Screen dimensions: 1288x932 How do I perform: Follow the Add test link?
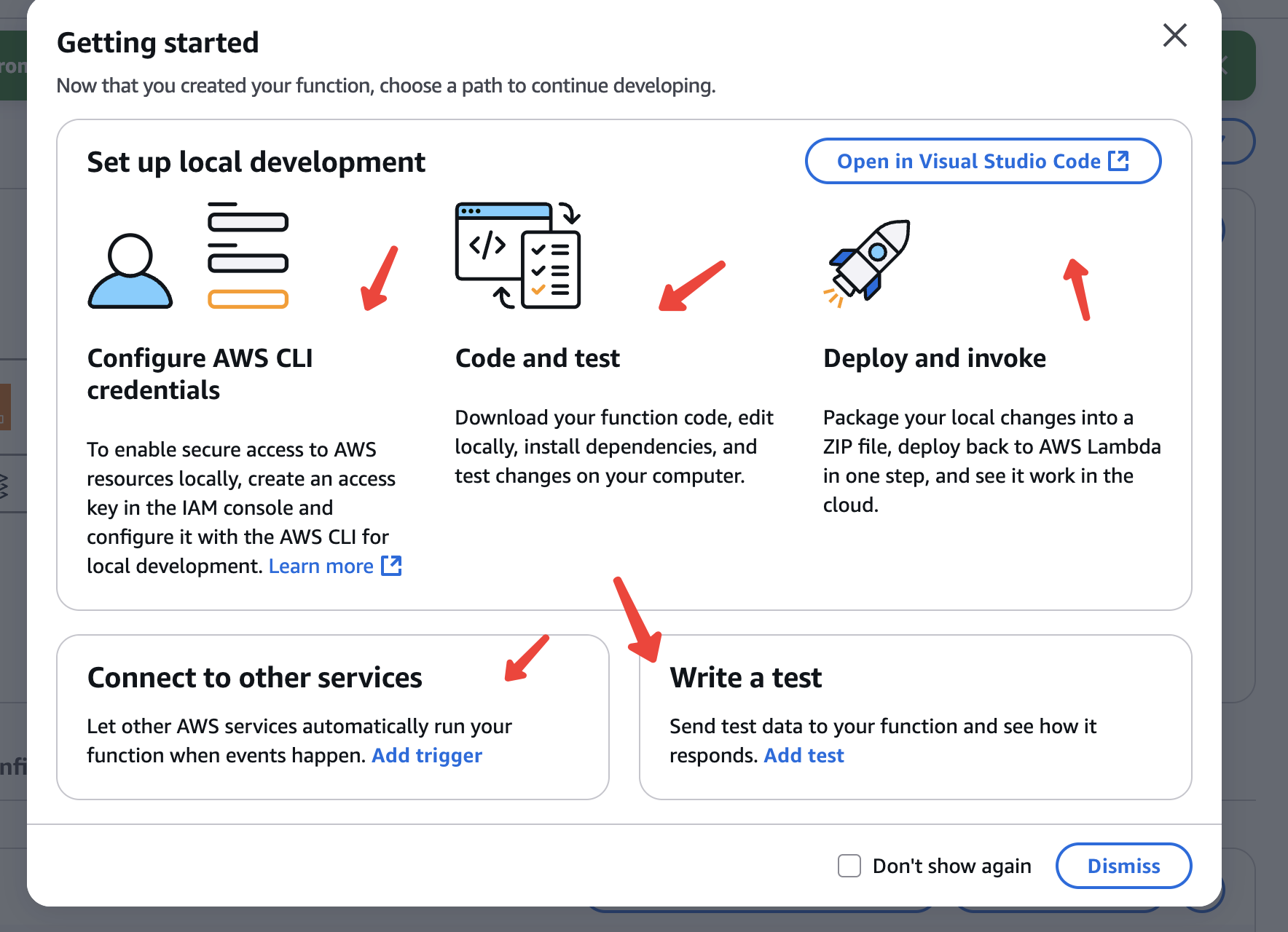804,755
